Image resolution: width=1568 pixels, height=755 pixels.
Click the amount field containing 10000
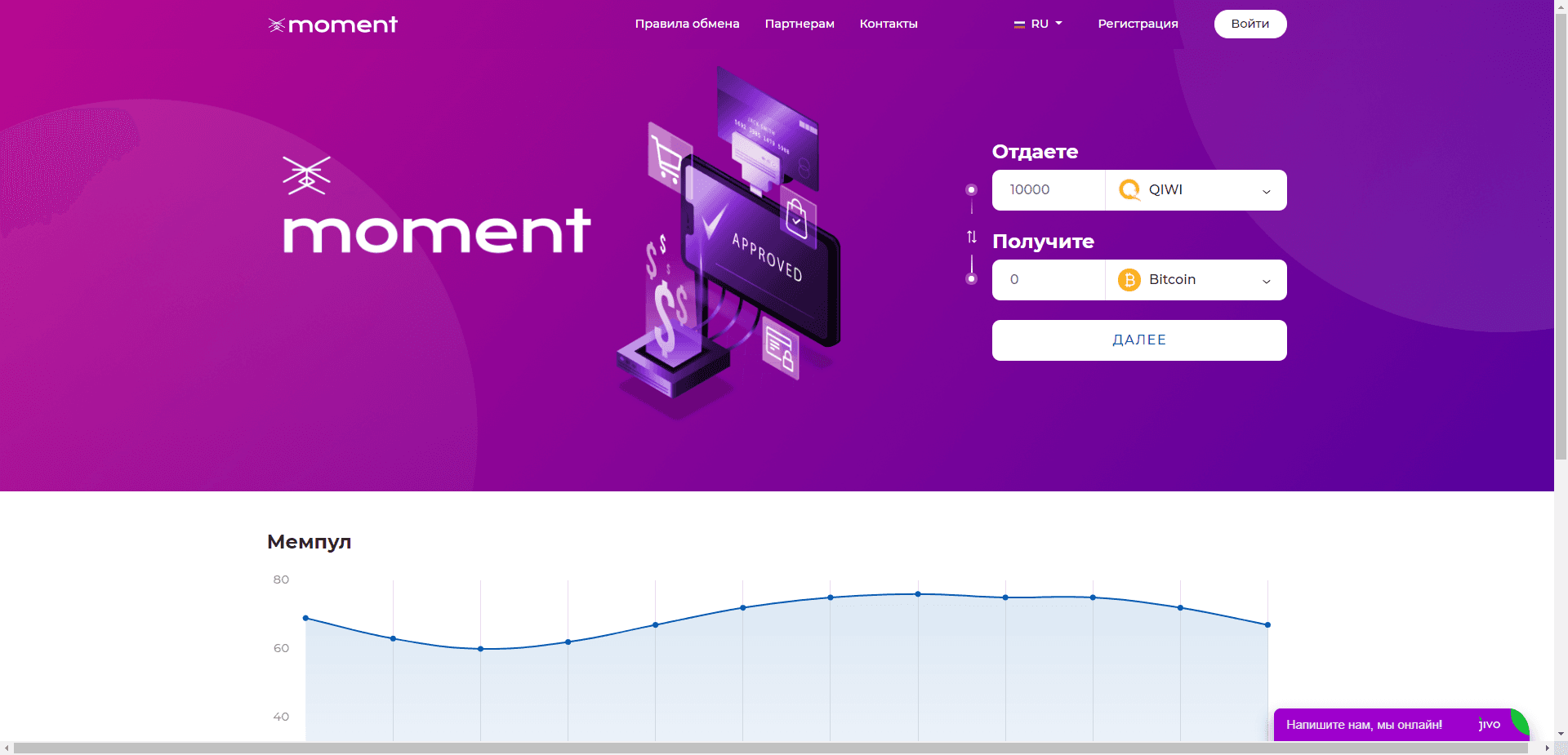pos(1049,190)
